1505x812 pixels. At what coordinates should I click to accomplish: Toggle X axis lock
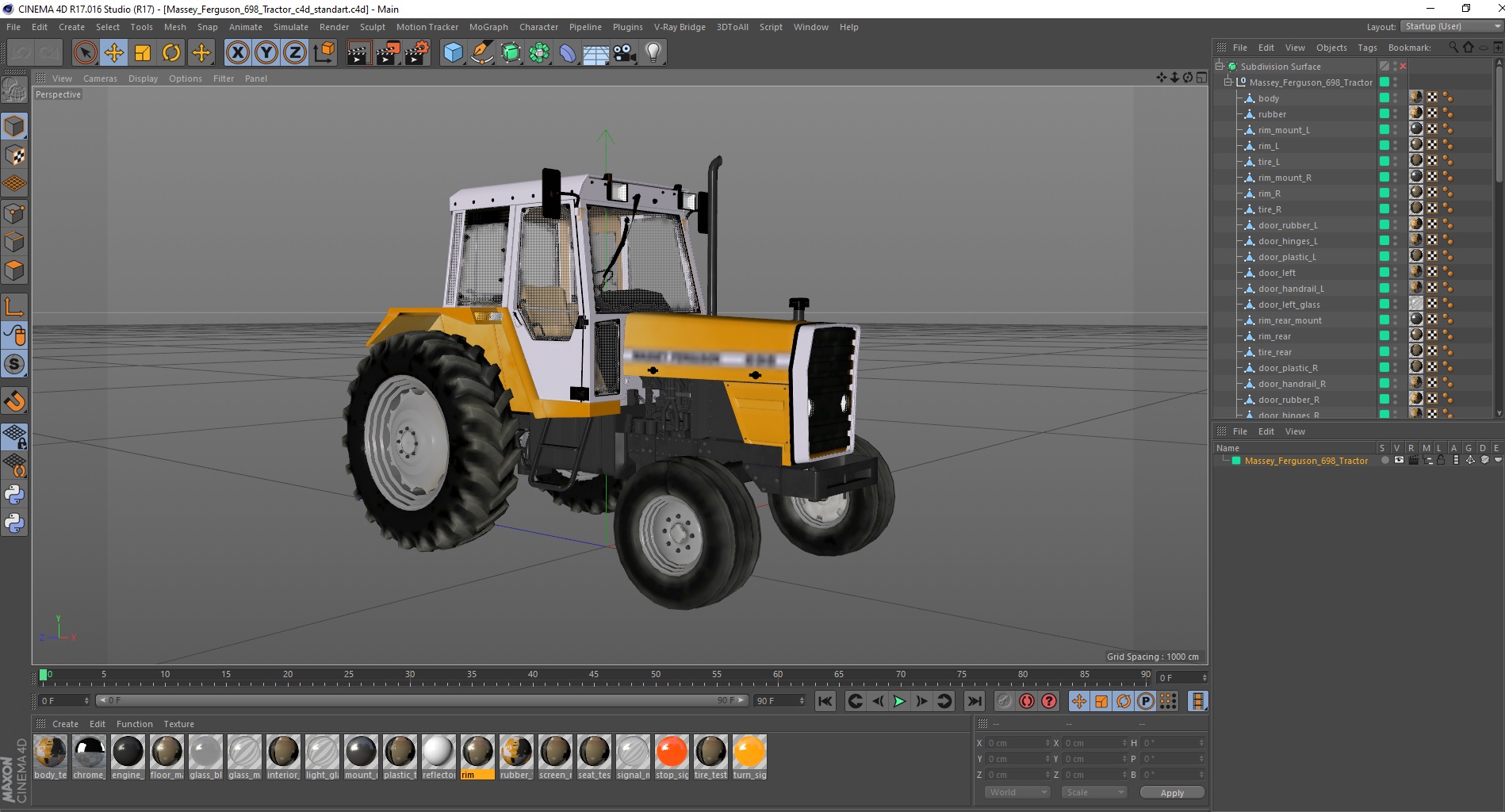point(237,53)
